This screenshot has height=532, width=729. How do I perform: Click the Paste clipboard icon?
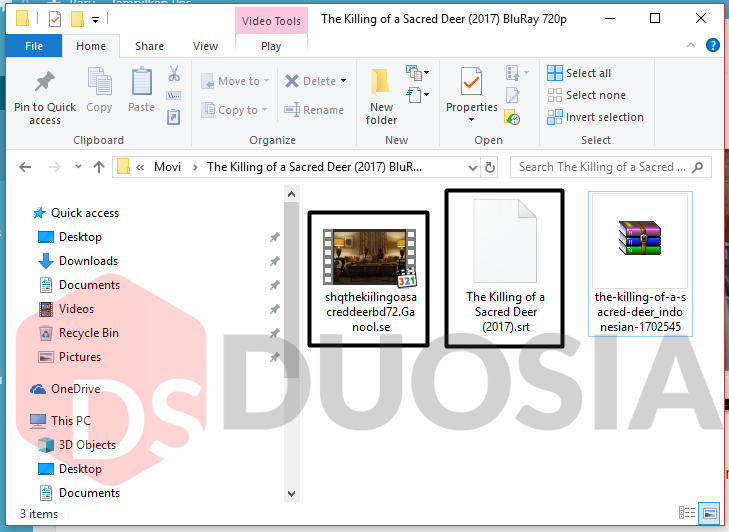[141, 81]
